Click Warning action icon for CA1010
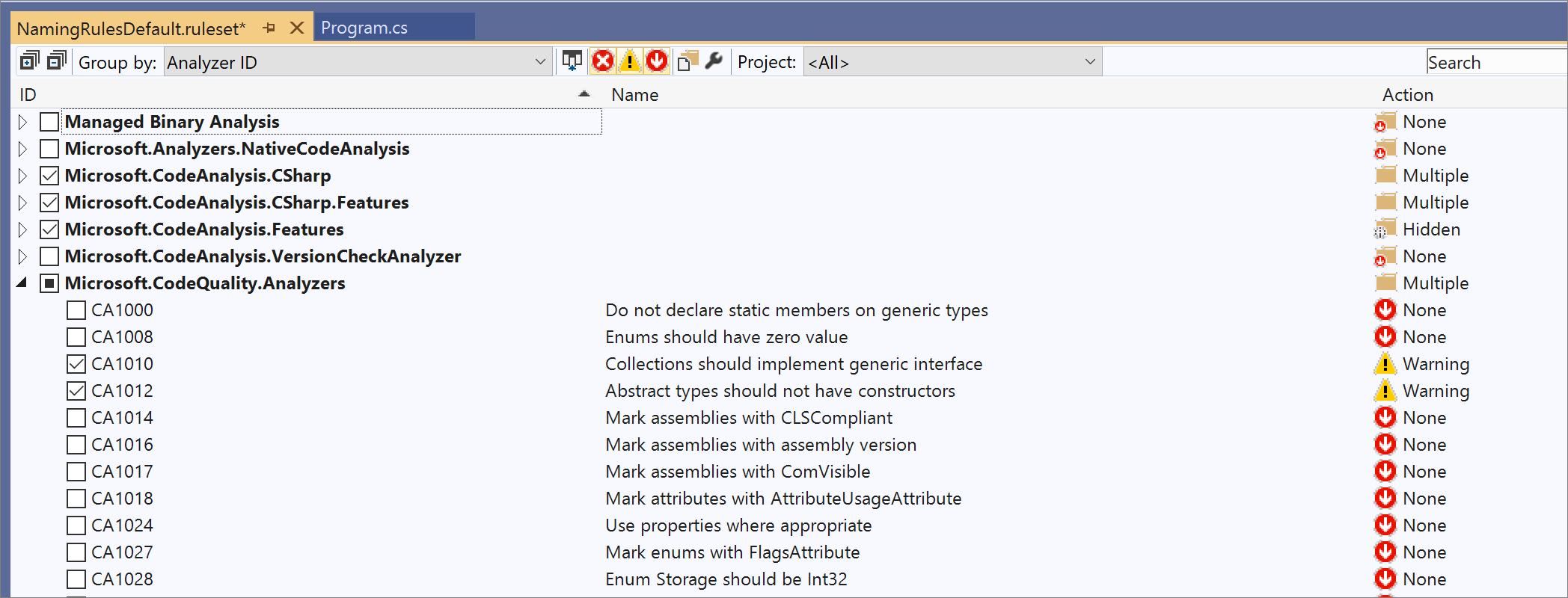Image resolution: width=1568 pixels, height=598 pixels. [x=1385, y=364]
